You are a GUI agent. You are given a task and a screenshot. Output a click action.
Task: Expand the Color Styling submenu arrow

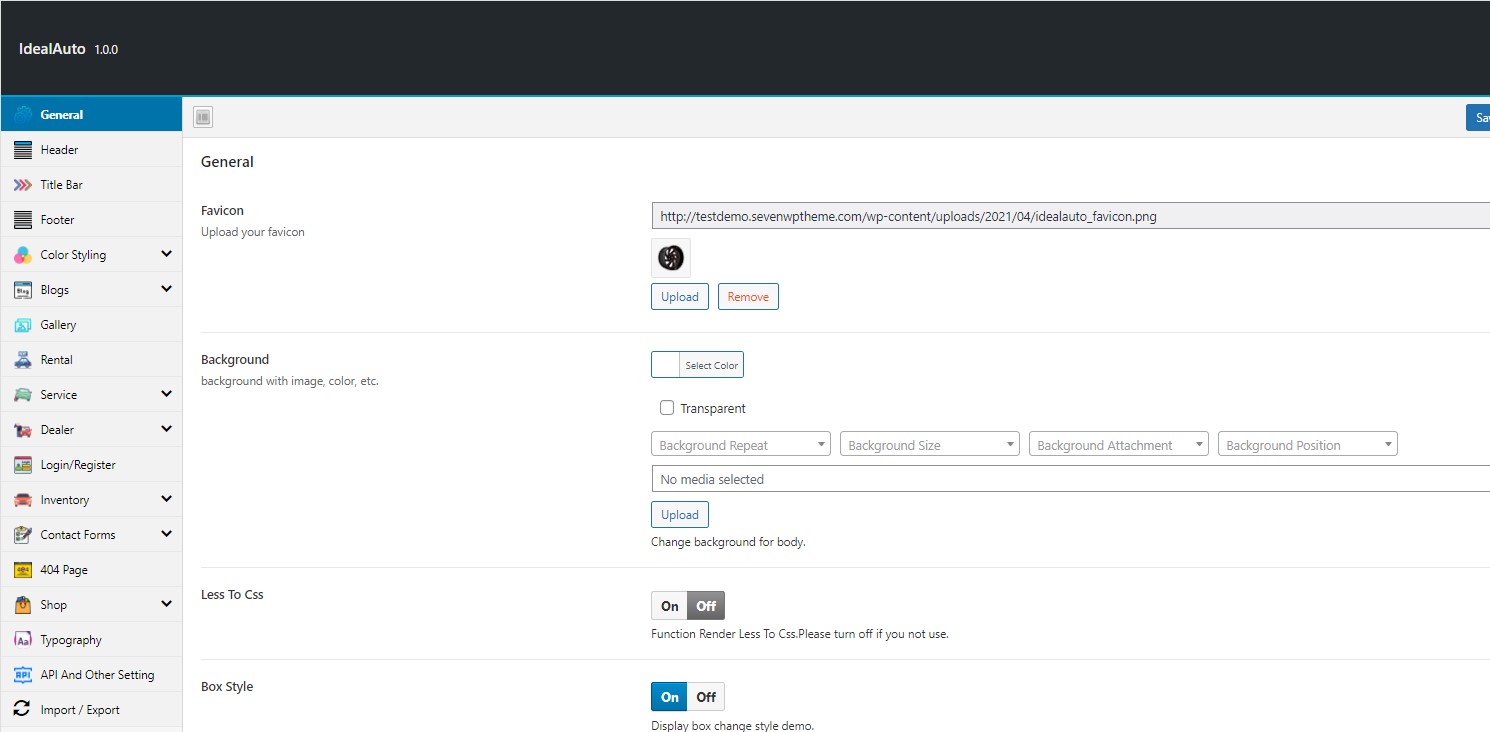(166, 254)
